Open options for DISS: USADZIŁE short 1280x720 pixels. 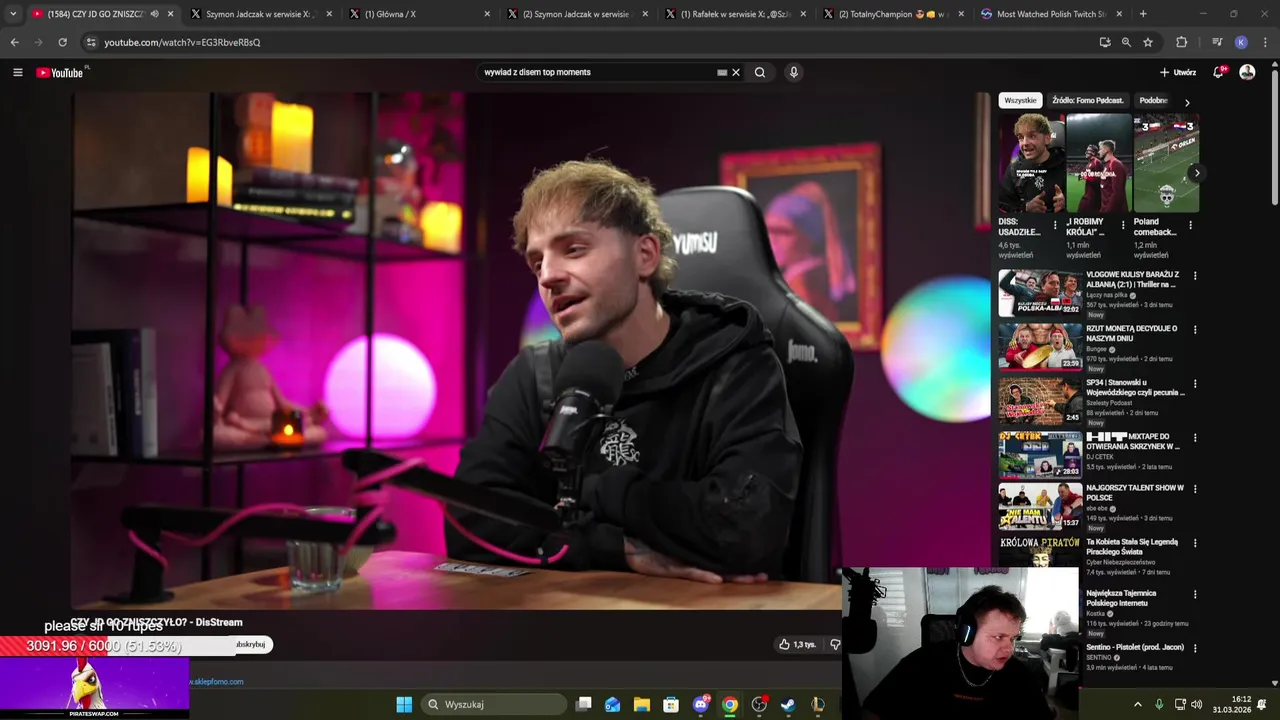click(x=1054, y=225)
